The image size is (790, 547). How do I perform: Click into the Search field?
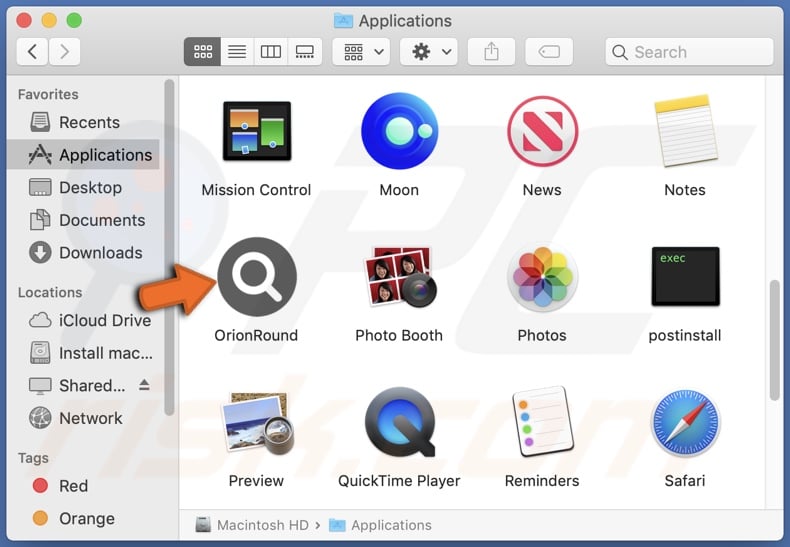(689, 52)
